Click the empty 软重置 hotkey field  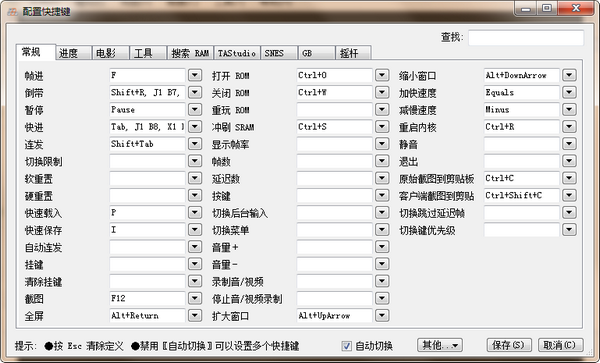147,178
